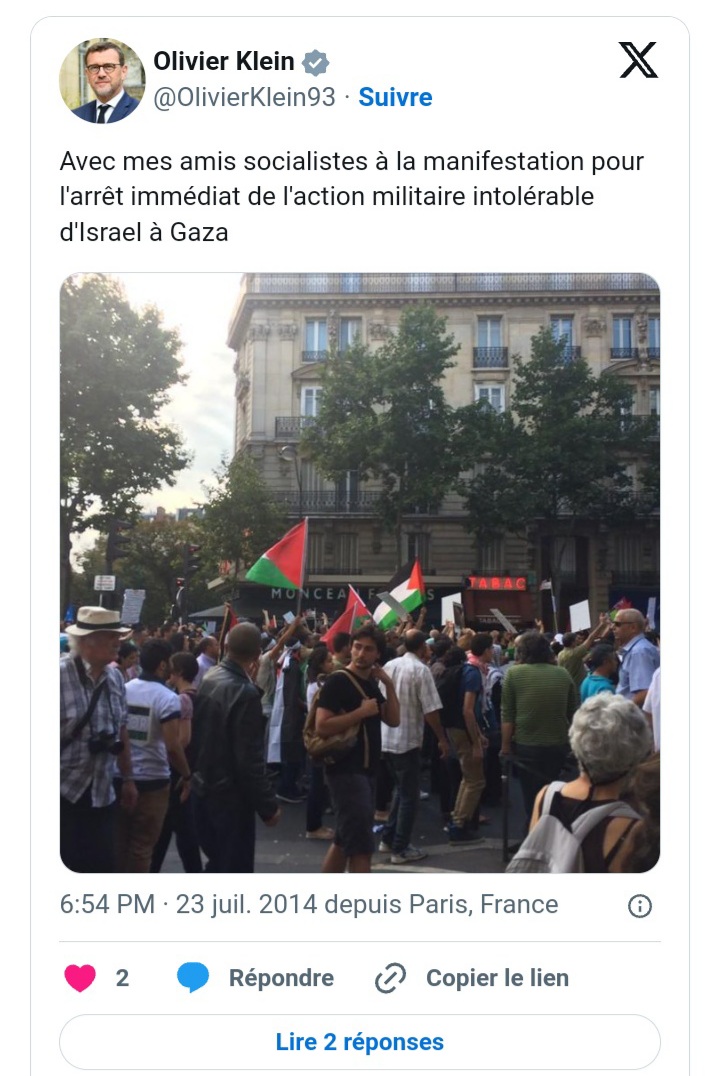Open the @OlivierKlein93 handle link
720x1076 pixels.
click(244, 97)
